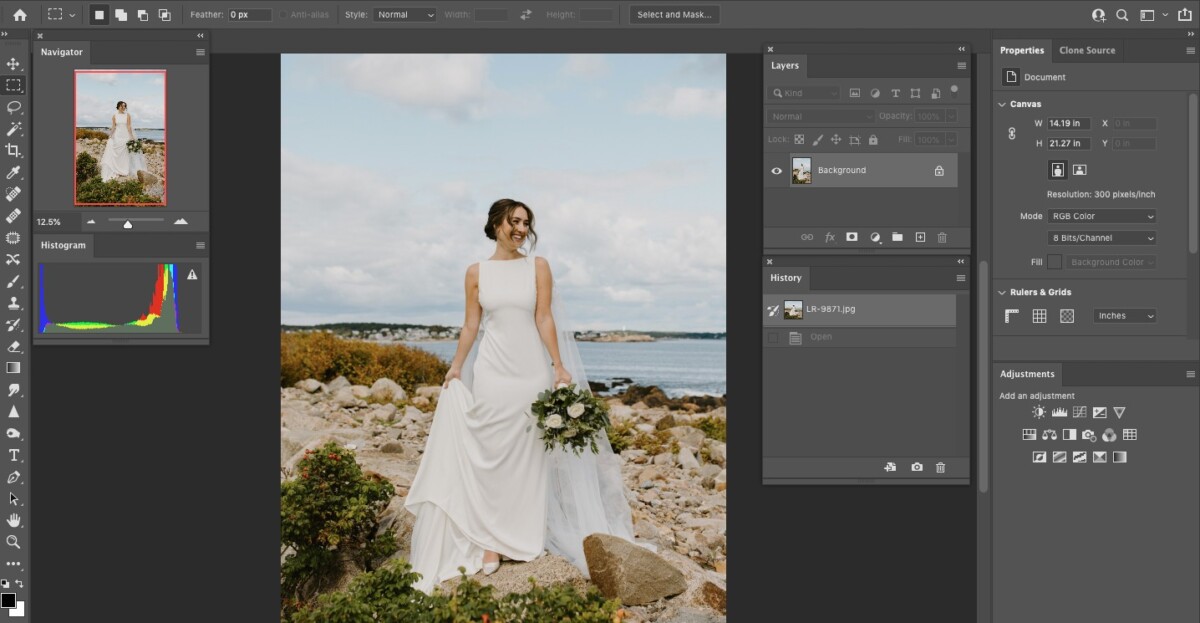Click the Eyedropper tool
Image resolution: width=1200 pixels, height=623 pixels.
pyautogui.click(x=13, y=172)
